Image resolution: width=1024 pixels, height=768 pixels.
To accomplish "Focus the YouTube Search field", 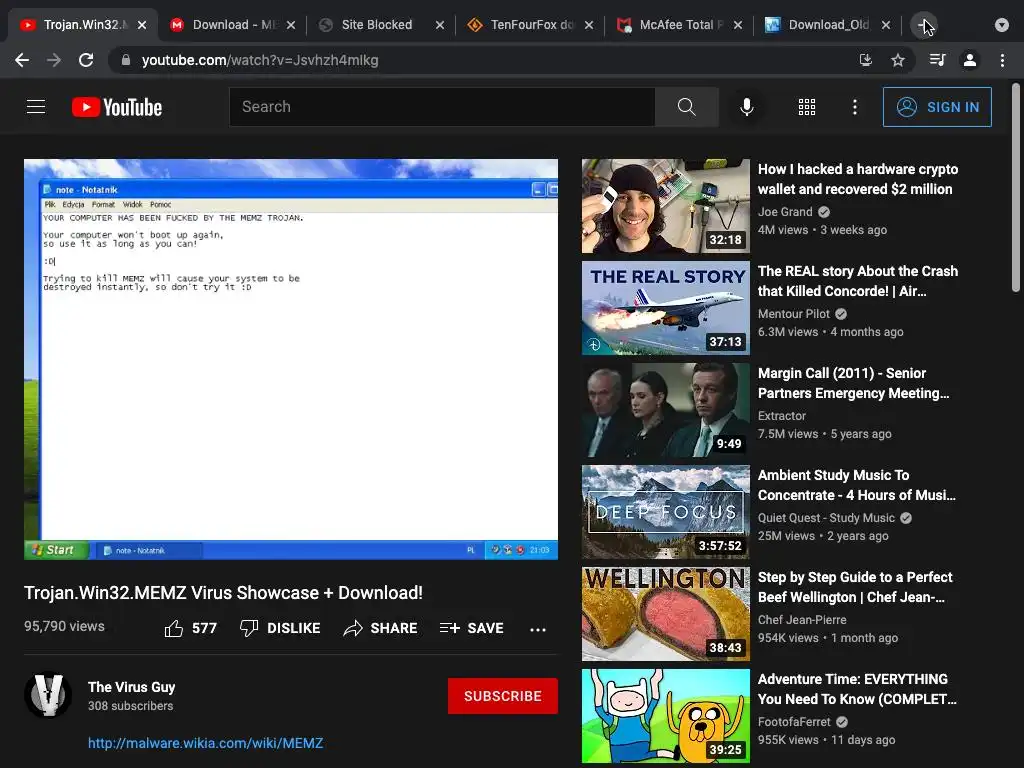I will pos(442,106).
